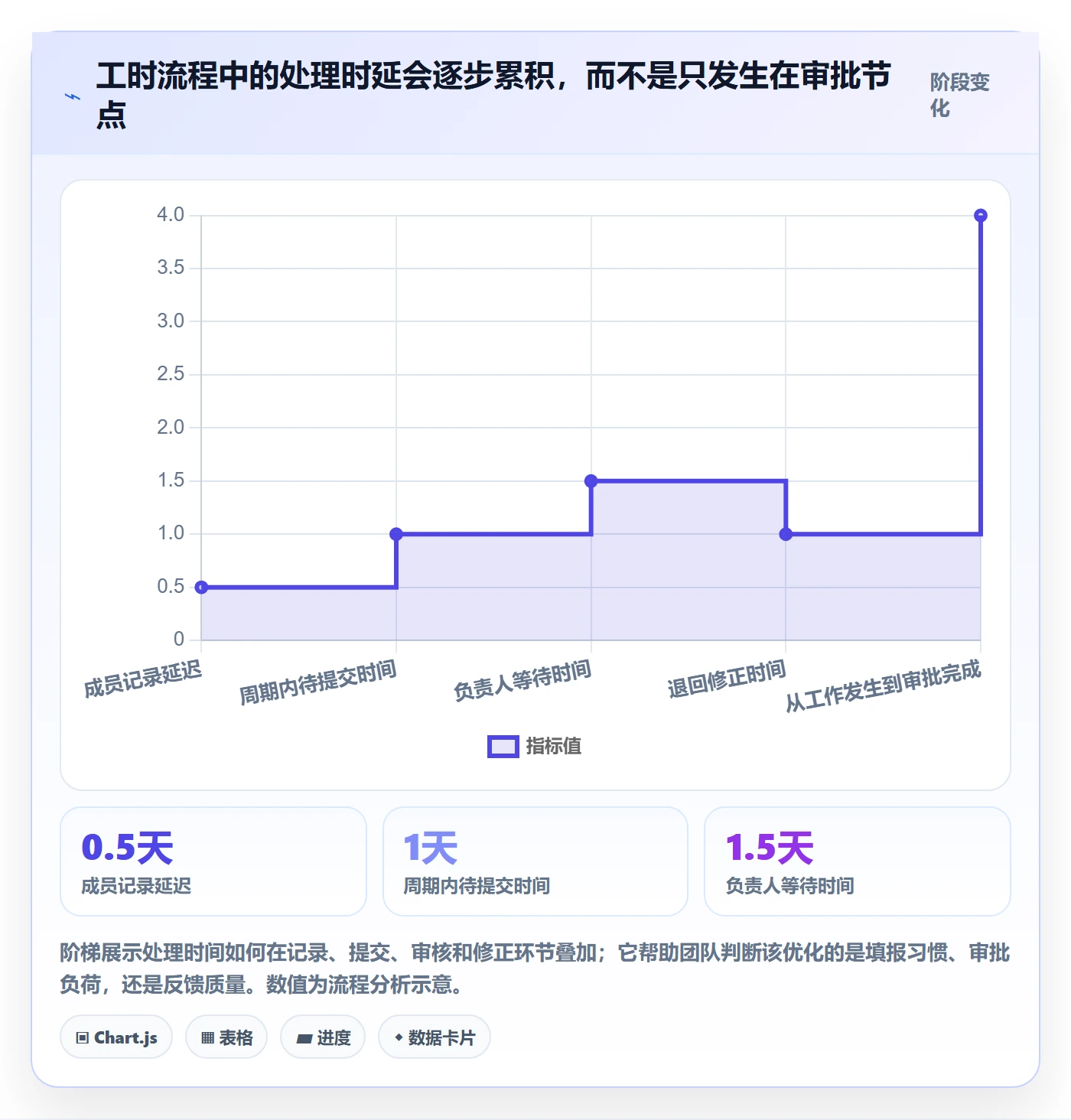Screen dimensions: 1071x1120
Task: Click the description paragraph starting 阶梯展示
Action: click(x=535, y=969)
